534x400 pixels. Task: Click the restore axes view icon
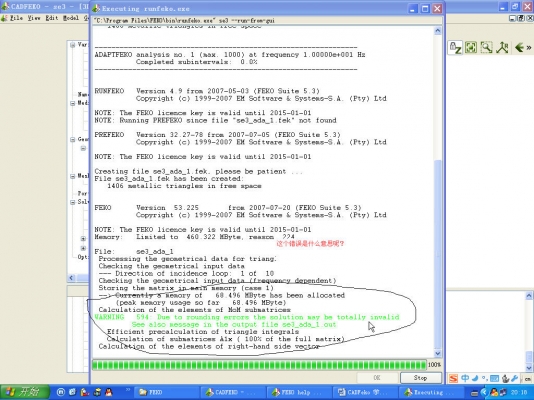(x=502, y=47)
